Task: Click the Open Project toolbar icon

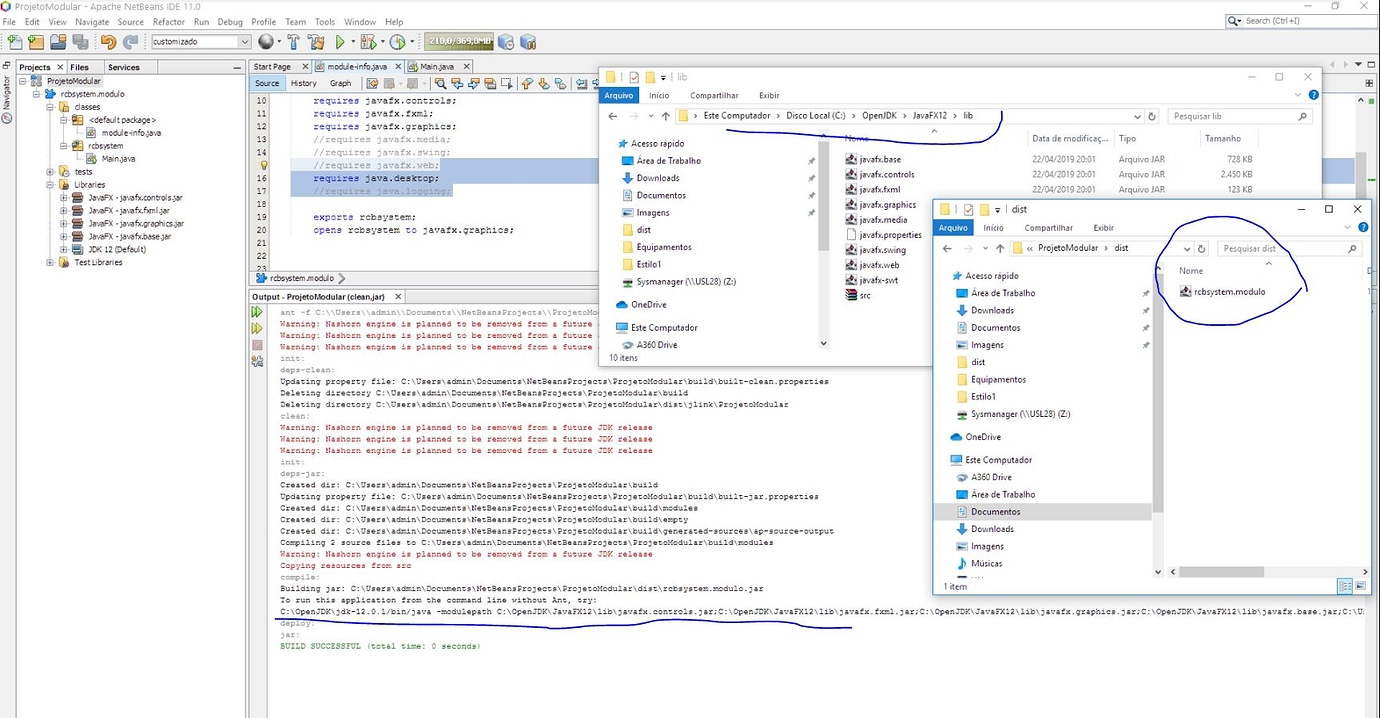Action: [x=58, y=42]
